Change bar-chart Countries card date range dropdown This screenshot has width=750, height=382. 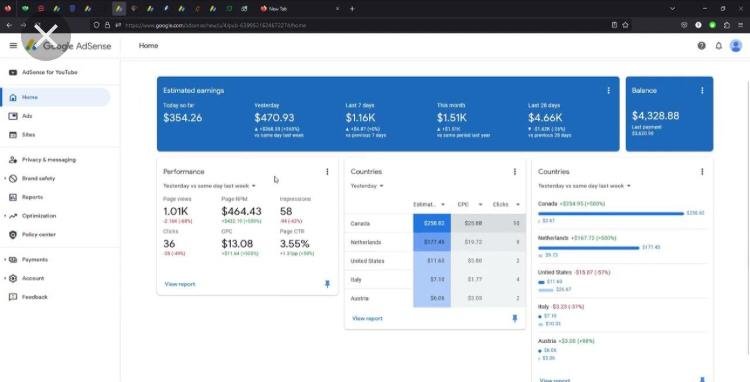coord(585,186)
